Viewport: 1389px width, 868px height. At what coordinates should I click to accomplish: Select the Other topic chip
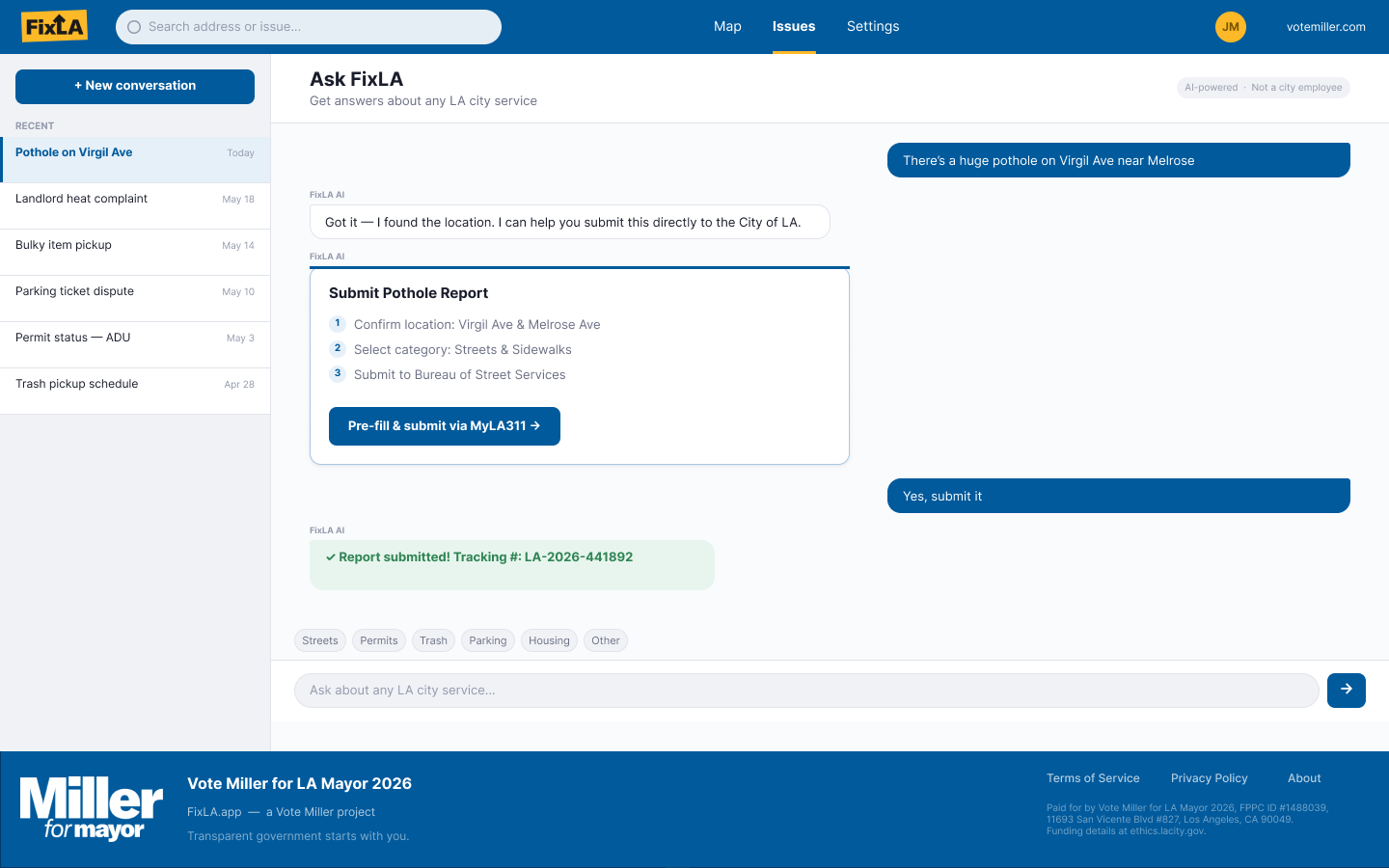(x=606, y=640)
